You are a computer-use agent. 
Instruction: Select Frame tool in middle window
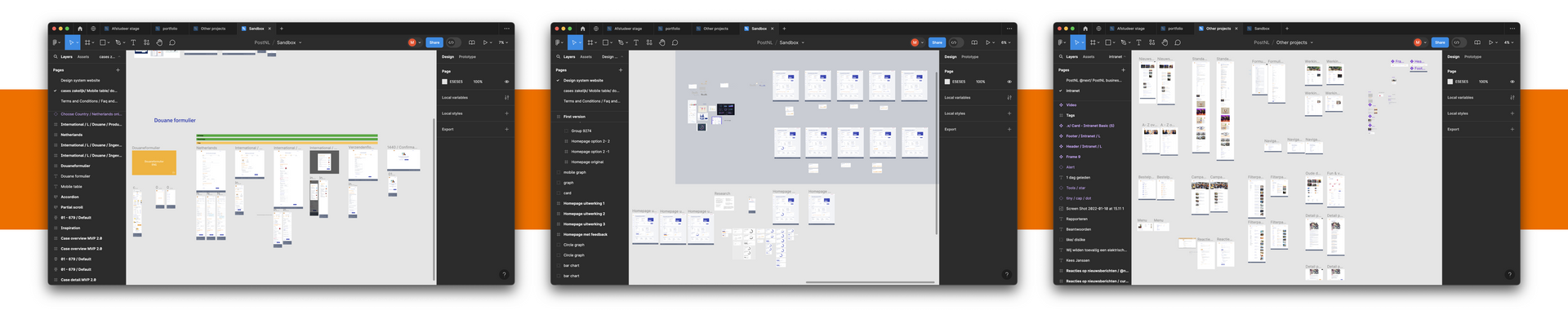click(x=590, y=42)
